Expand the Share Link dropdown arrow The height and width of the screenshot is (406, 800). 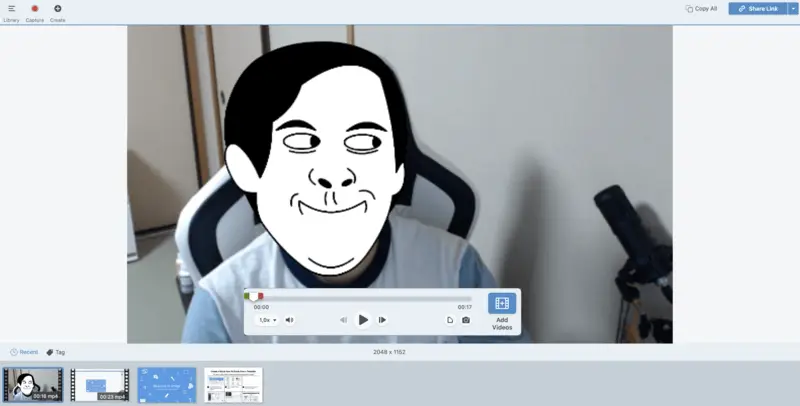[x=793, y=9]
